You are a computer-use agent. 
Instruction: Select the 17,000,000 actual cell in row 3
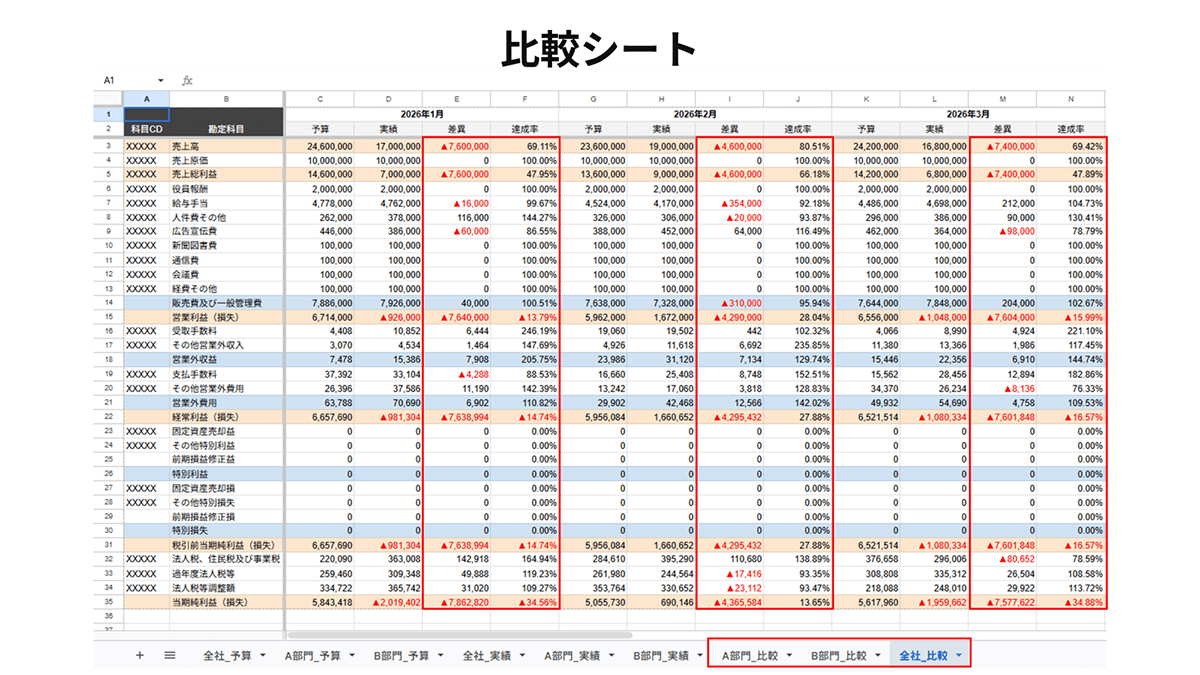click(388, 146)
